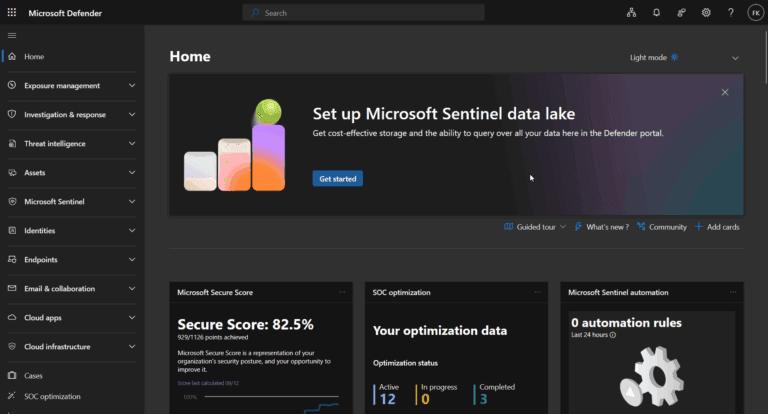
Task: Open the Help question mark icon
Action: [x=731, y=13]
